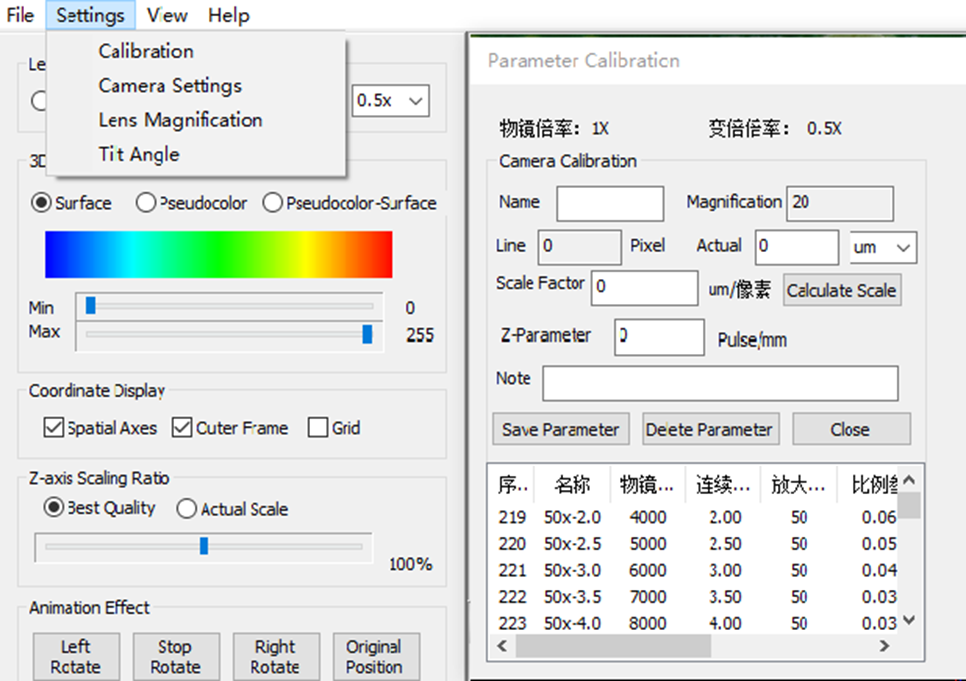Click Save Parameter button
This screenshot has height=681, width=966.
(561, 429)
